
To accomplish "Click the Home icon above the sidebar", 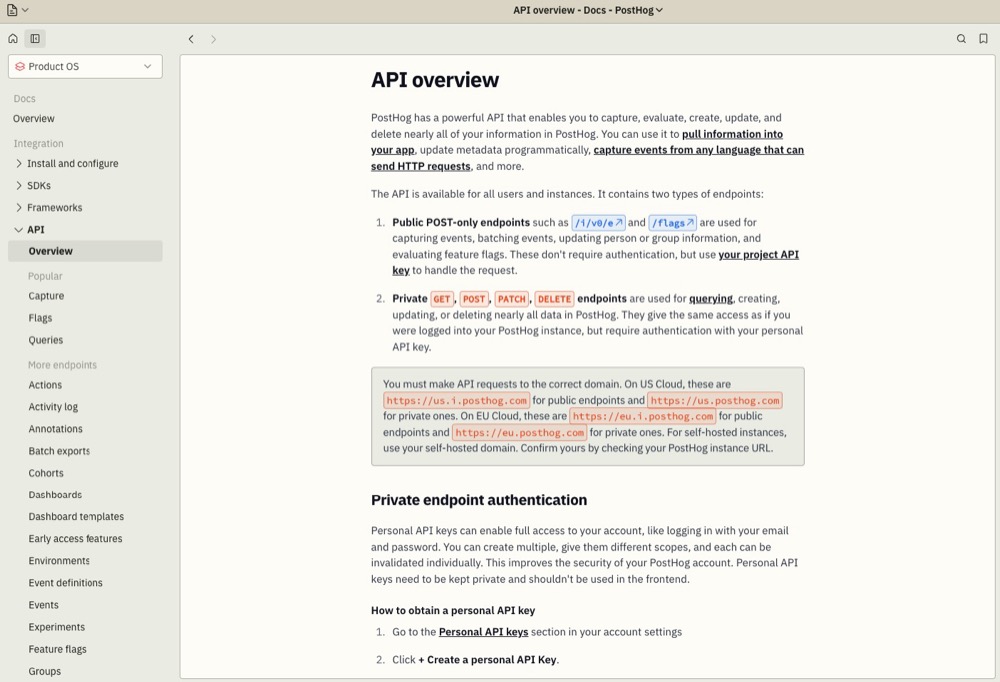I will [x=10, y=38].
